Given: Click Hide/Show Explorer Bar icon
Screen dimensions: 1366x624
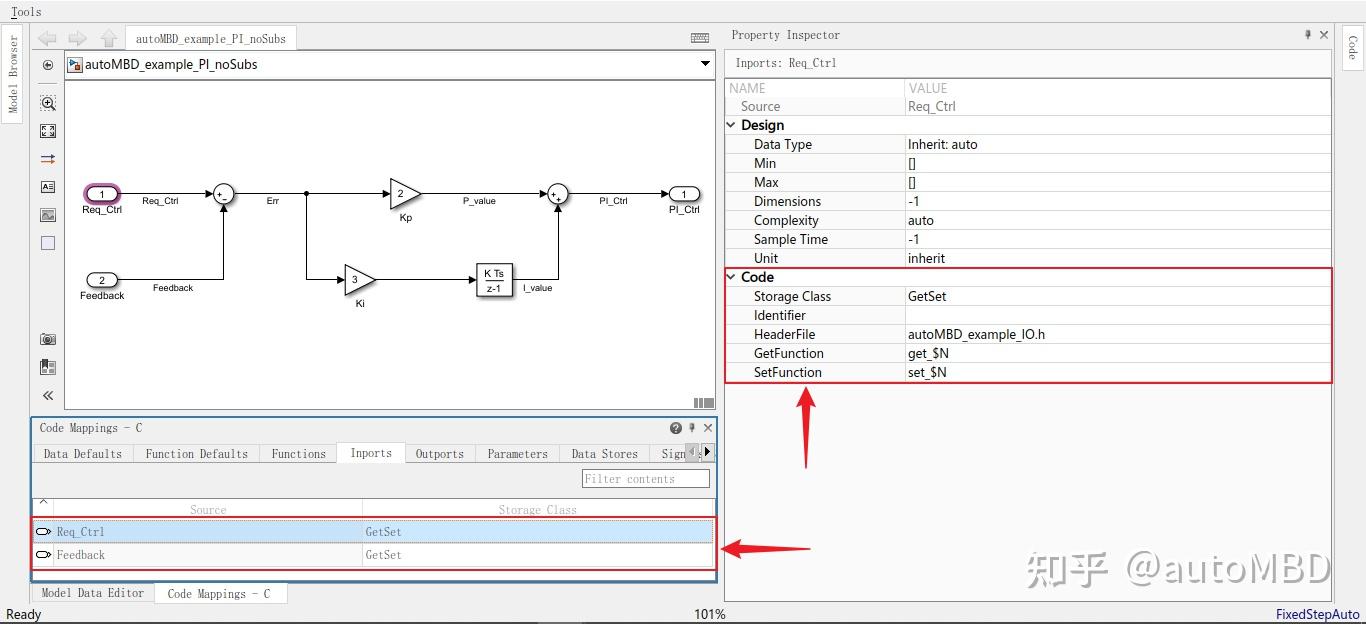Looking at the screenshot, I should pos(48,65).
